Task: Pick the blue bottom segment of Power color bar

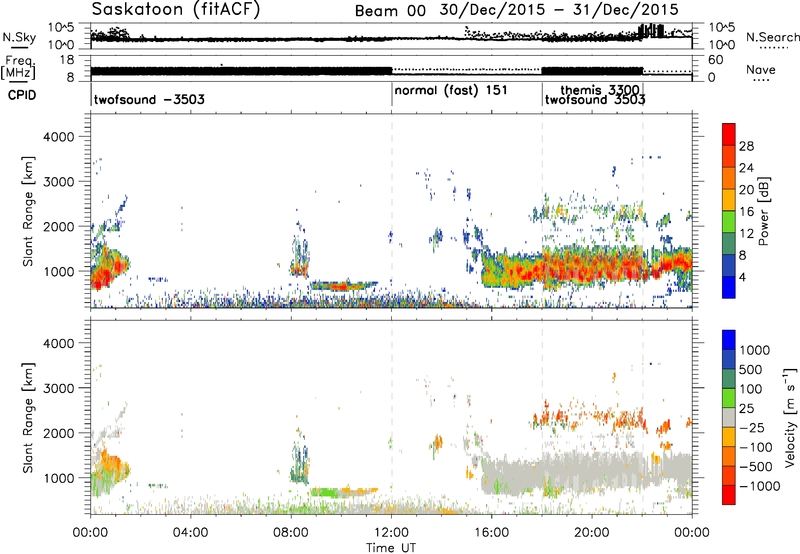Action: 729,287
